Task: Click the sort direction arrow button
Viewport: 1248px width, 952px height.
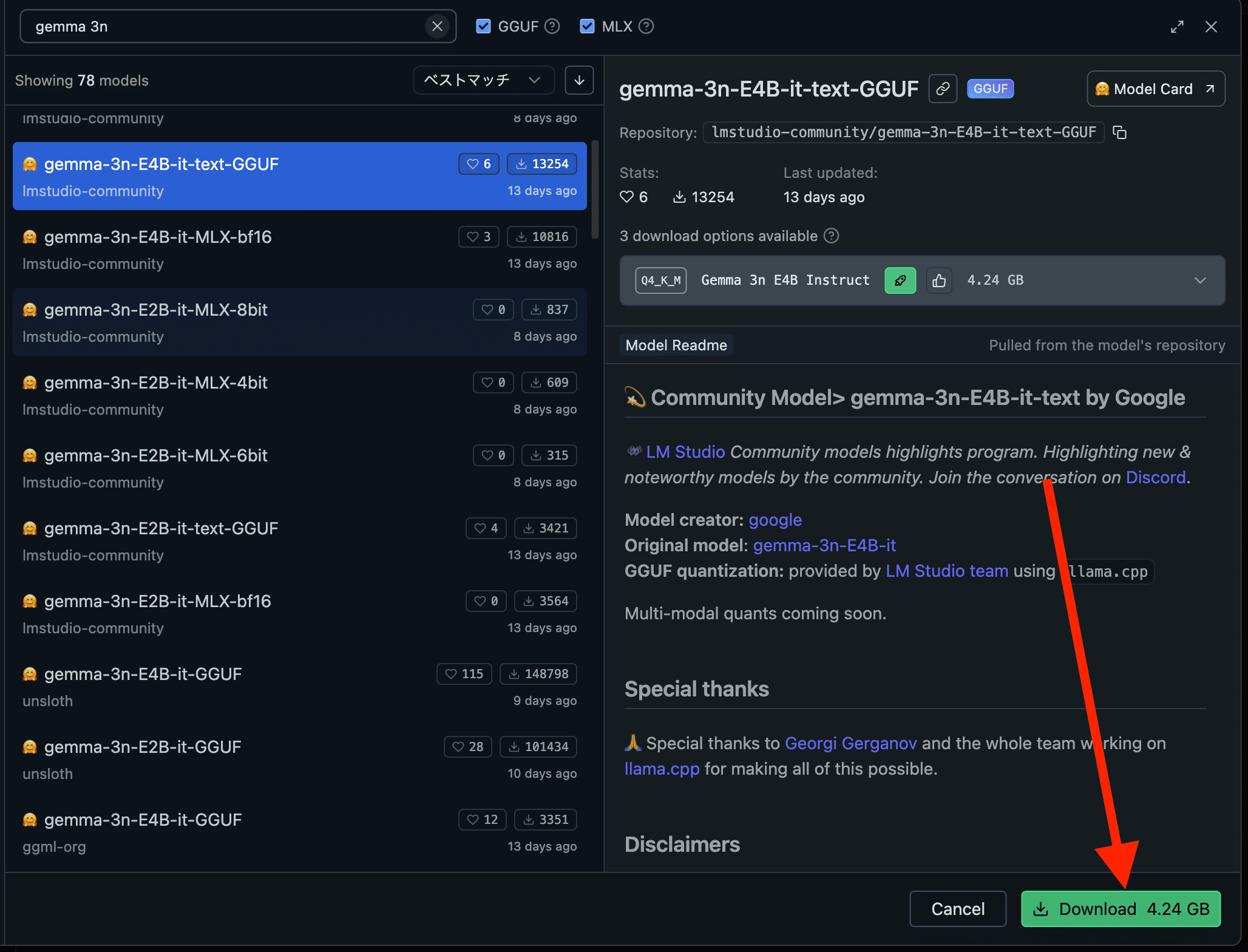Action: (x=579, y=81)
